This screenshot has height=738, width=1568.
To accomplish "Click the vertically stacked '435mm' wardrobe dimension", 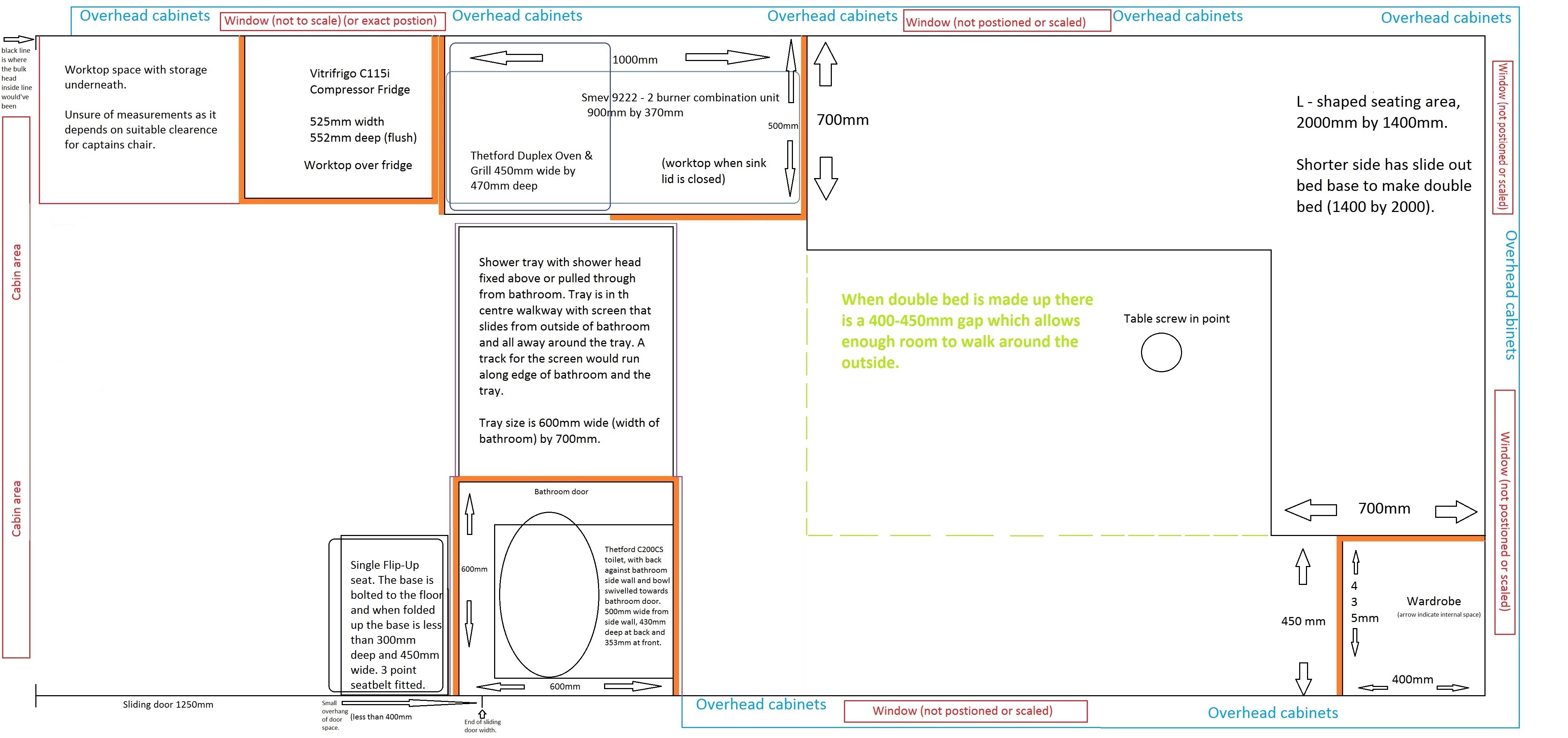I will [x=1364, y=602].
